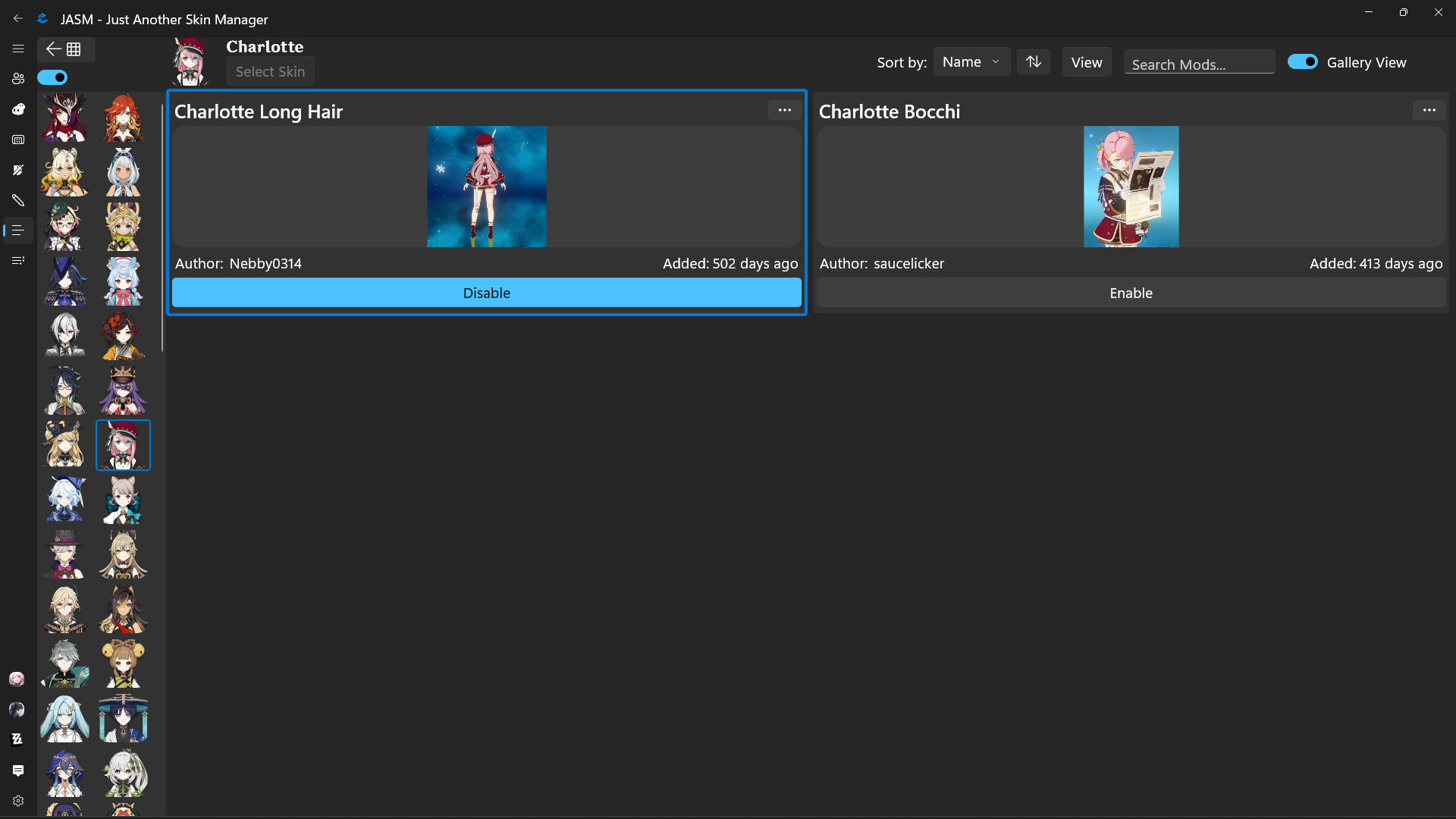Open the options menu on Charlotte Long Hair card

(x=784, y=110)
